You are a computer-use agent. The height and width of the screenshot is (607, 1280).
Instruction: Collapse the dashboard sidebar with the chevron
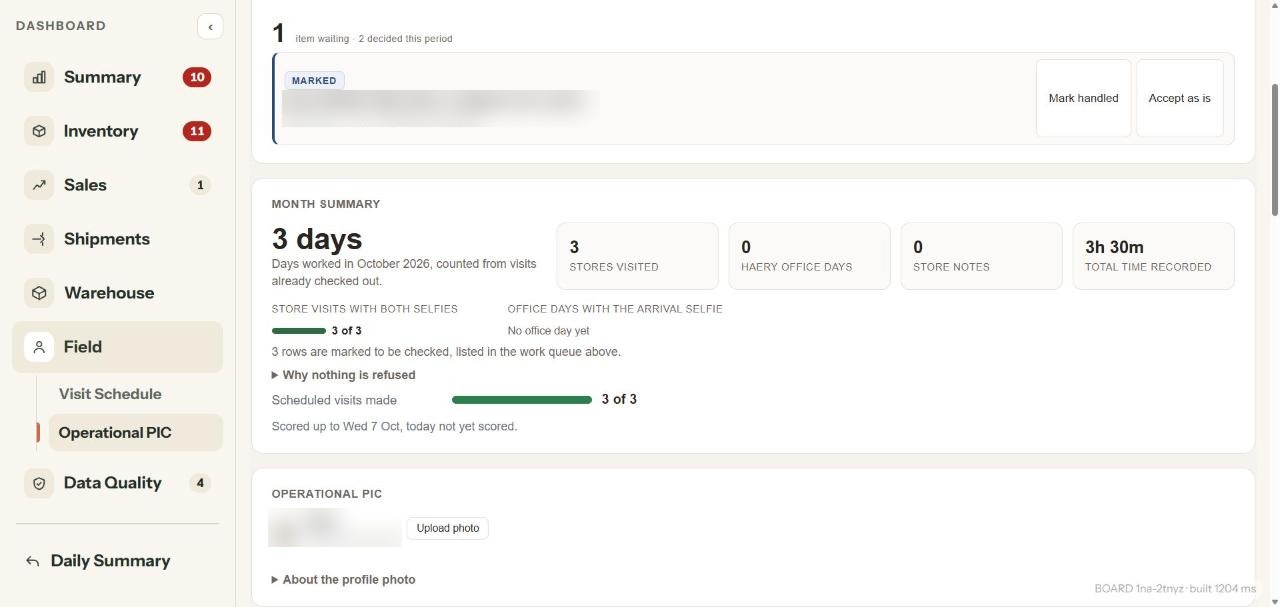pos(210,26)
